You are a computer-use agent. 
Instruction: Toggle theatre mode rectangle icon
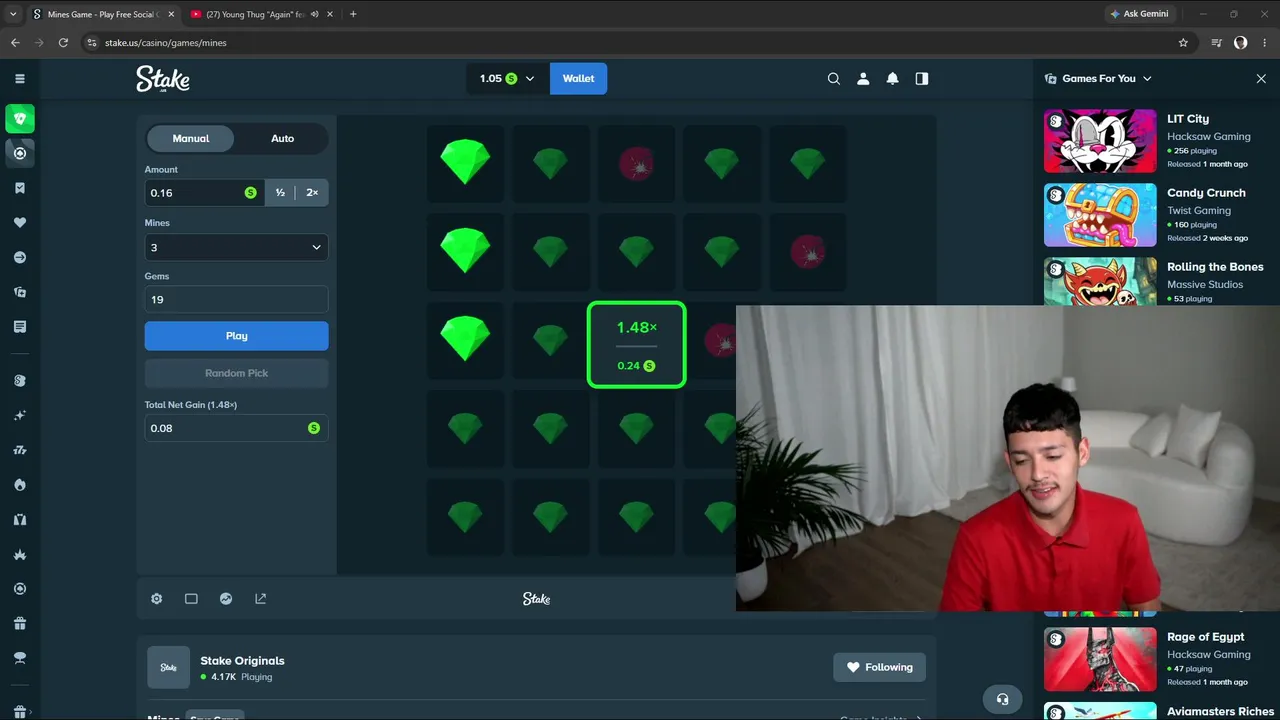(x=191, y=599)
